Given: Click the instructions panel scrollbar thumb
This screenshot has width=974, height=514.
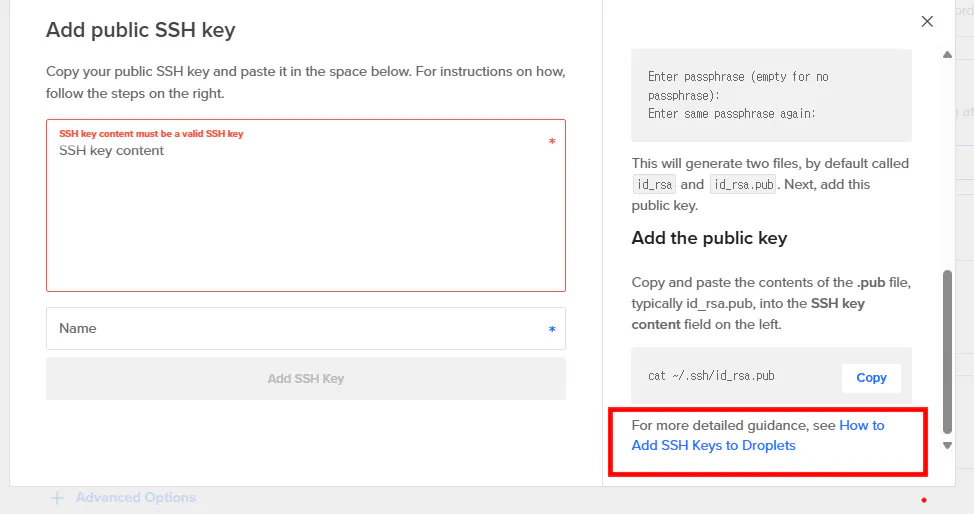Looking at the screenshot, I should 948,350.
